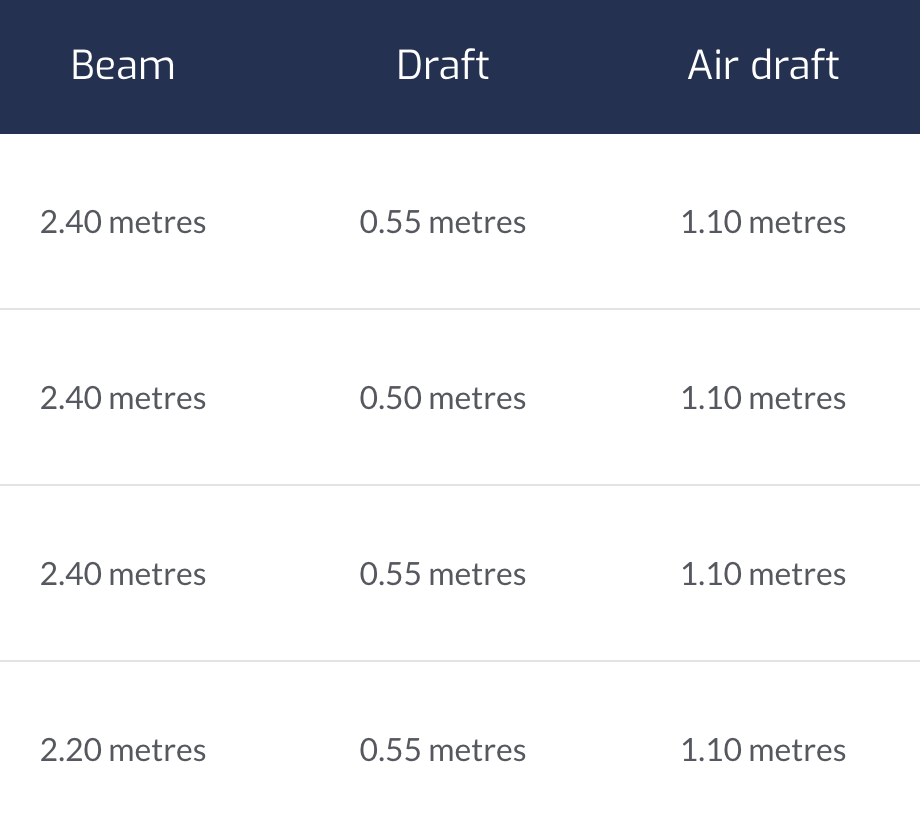Screen dimensions: 920x834
Task: Click the divider line below the 0.50 draft row
Action: [x=460, y=485]
